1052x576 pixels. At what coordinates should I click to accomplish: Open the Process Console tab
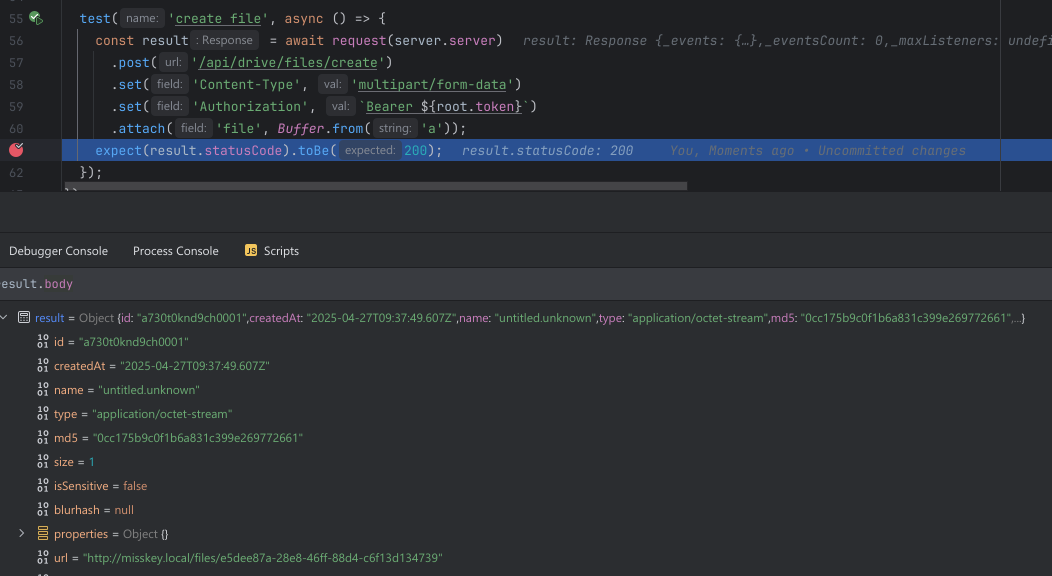175,251
